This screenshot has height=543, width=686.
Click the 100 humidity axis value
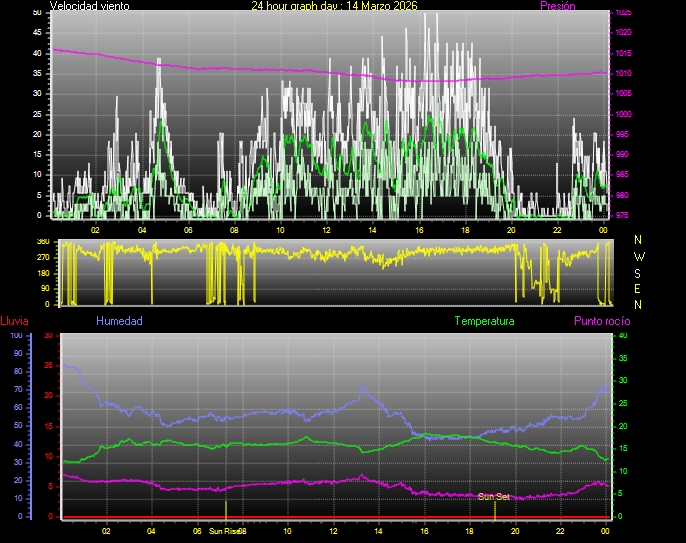point(16,335)
